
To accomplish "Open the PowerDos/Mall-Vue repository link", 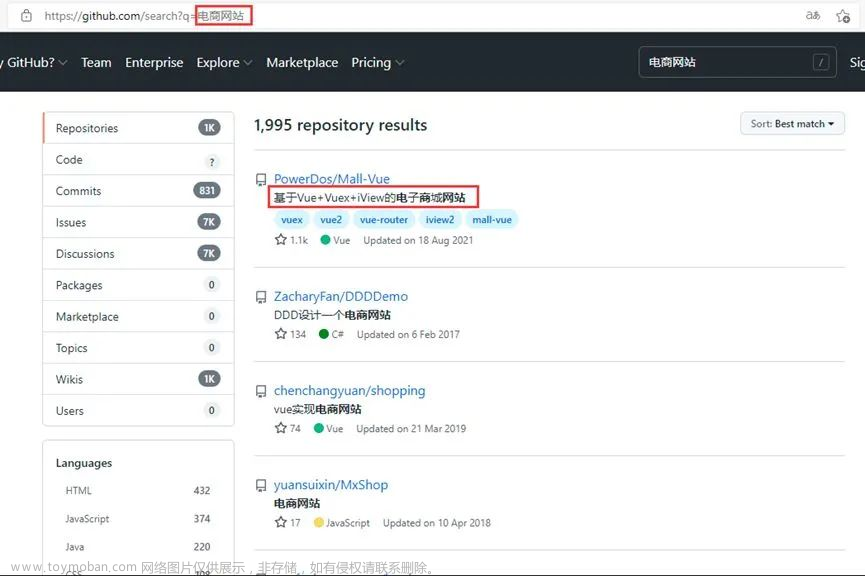I will click(332, 179).
